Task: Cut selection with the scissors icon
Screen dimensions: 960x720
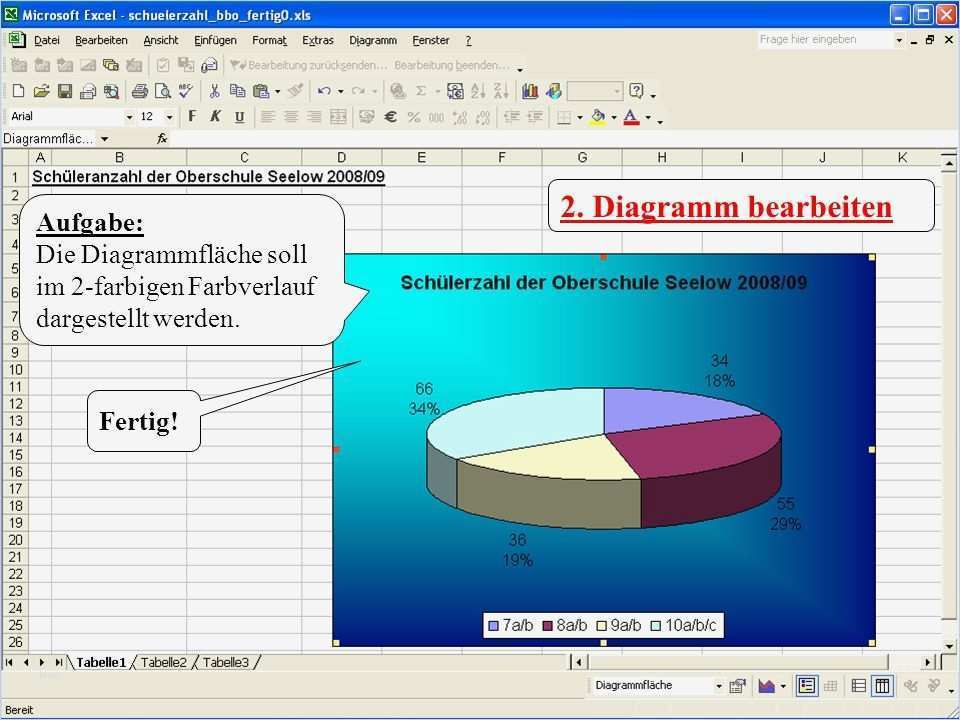Action: point(214,91)
